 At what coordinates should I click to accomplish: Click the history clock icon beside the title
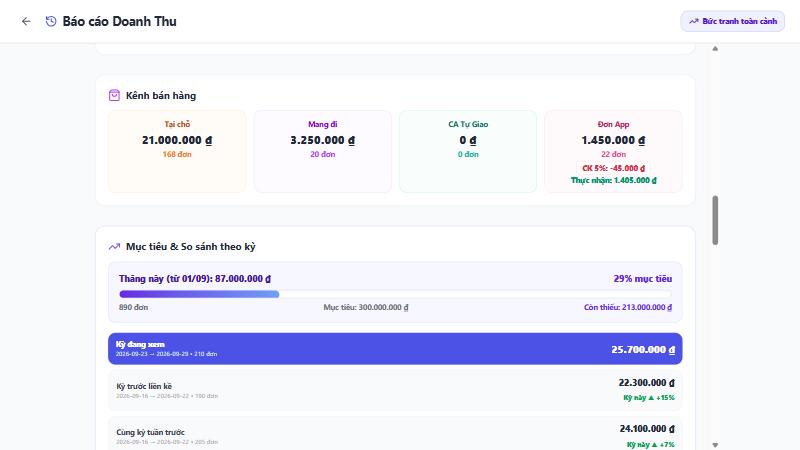click(51, 21)
